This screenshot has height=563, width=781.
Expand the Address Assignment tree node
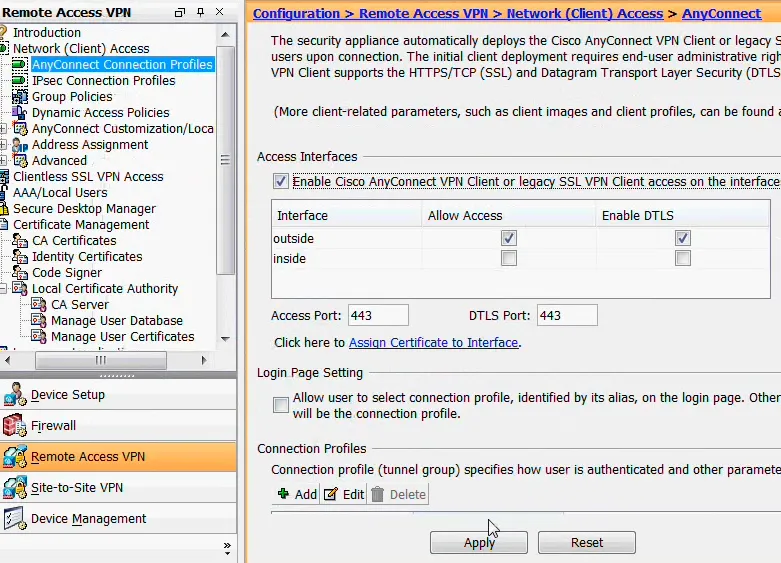click(4, 145)
